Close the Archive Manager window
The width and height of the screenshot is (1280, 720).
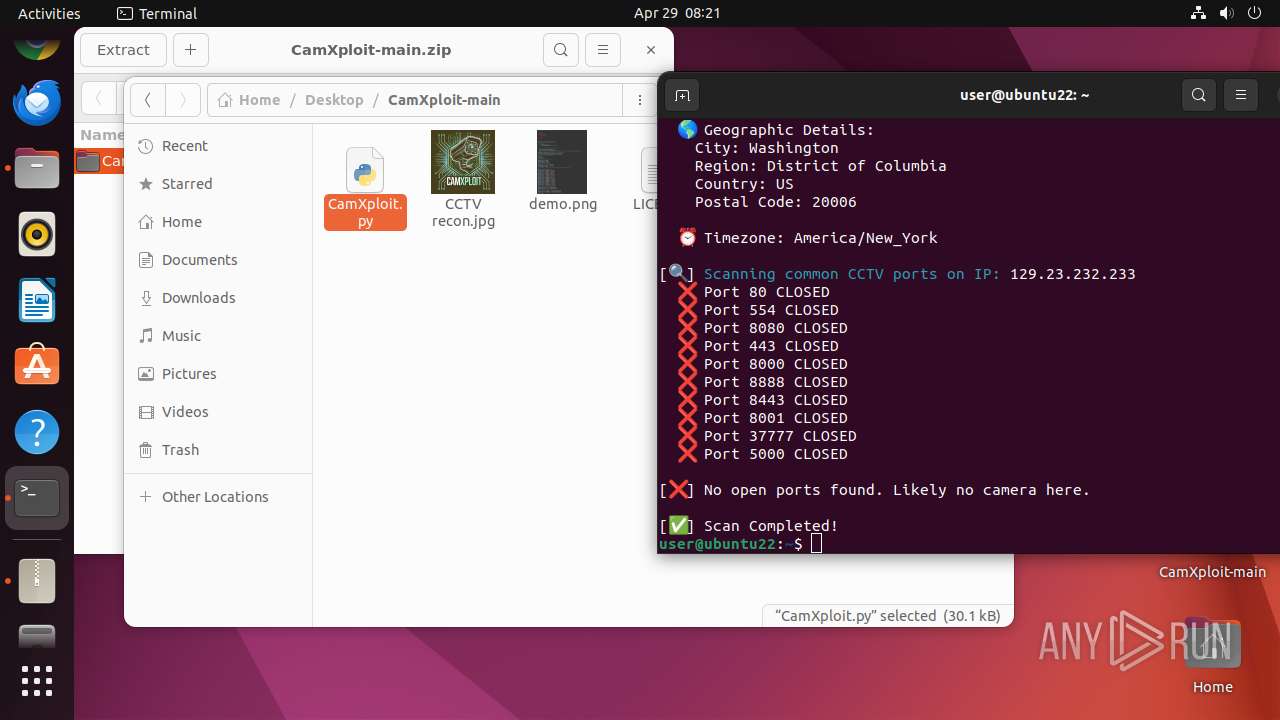tap(651, 50)
